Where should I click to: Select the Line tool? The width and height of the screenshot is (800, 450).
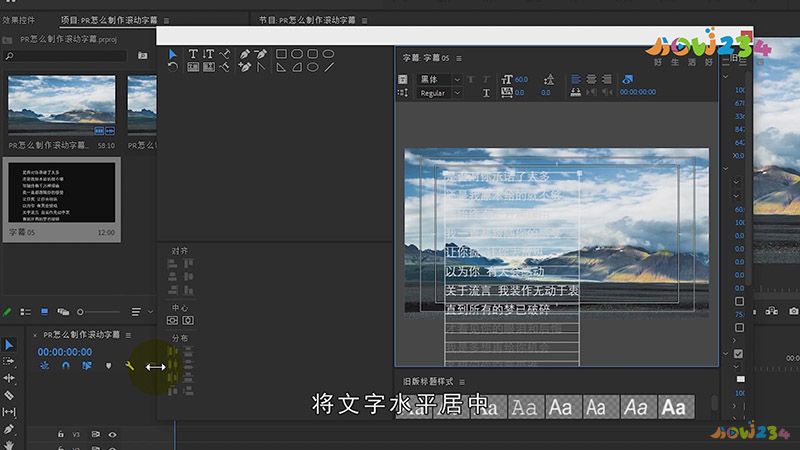329,67
